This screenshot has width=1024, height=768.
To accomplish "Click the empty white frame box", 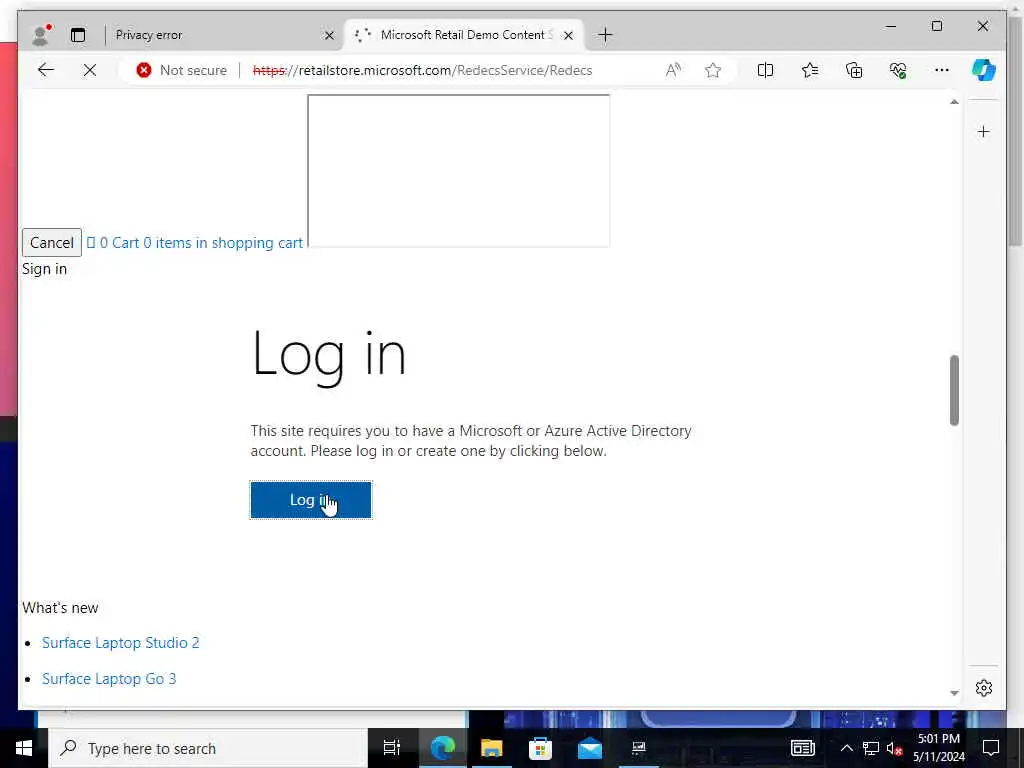I will pos(458,171).
